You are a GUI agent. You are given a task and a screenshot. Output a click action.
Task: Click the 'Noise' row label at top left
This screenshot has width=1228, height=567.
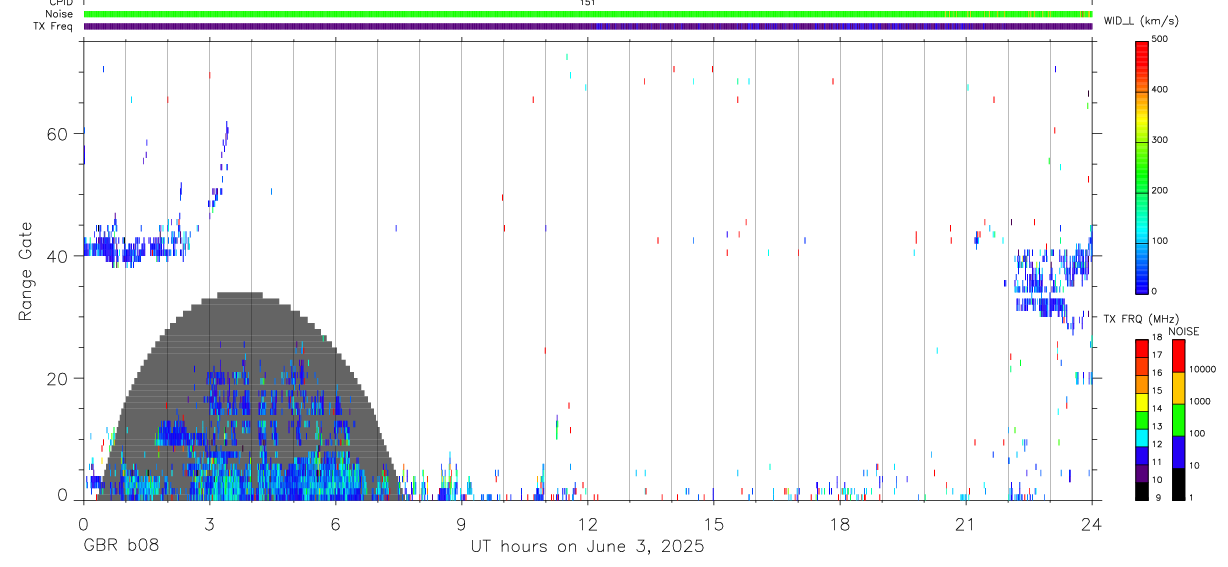click(58, 15)
